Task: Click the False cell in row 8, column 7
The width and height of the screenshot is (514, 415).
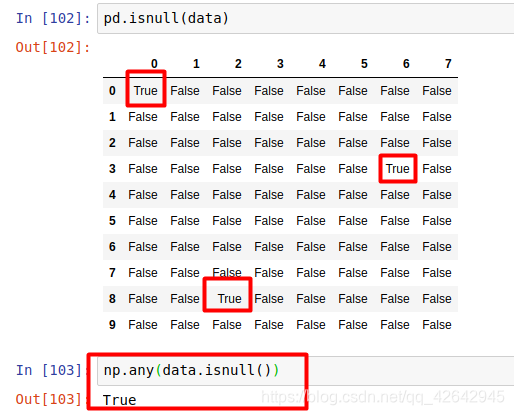Action: (x=437, y=299)
